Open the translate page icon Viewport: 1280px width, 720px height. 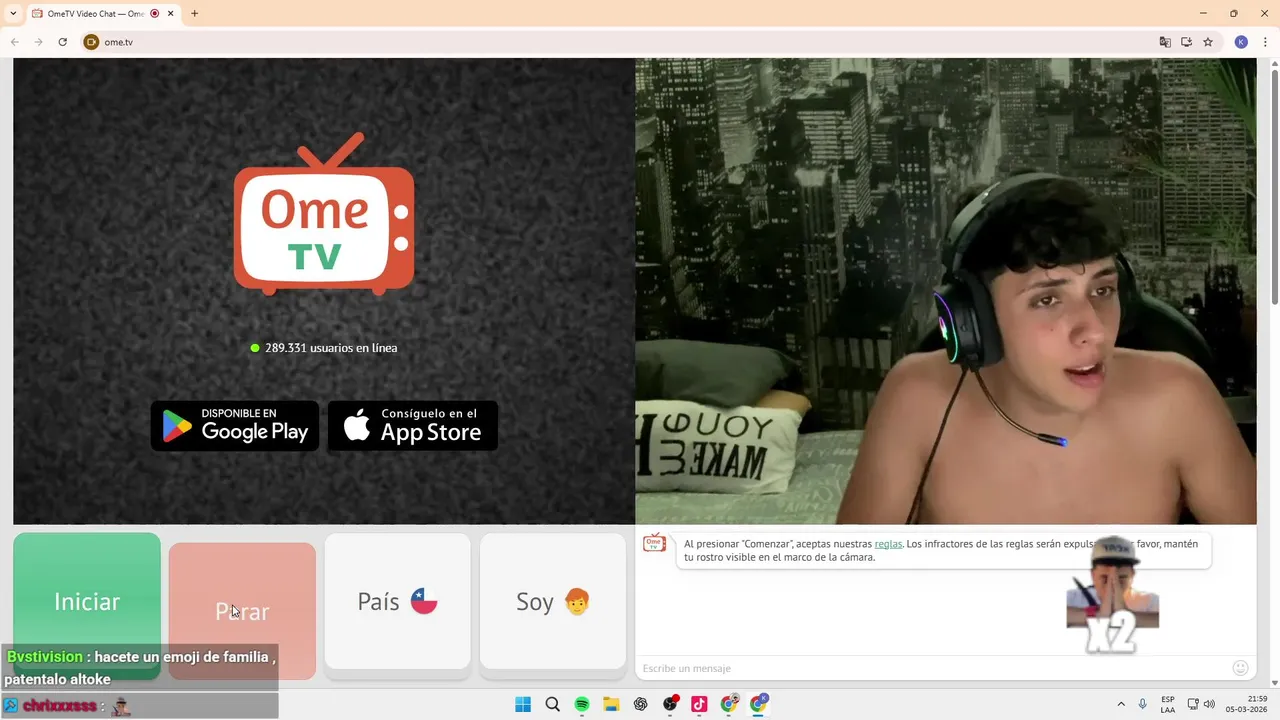[x=1165, y=42]
